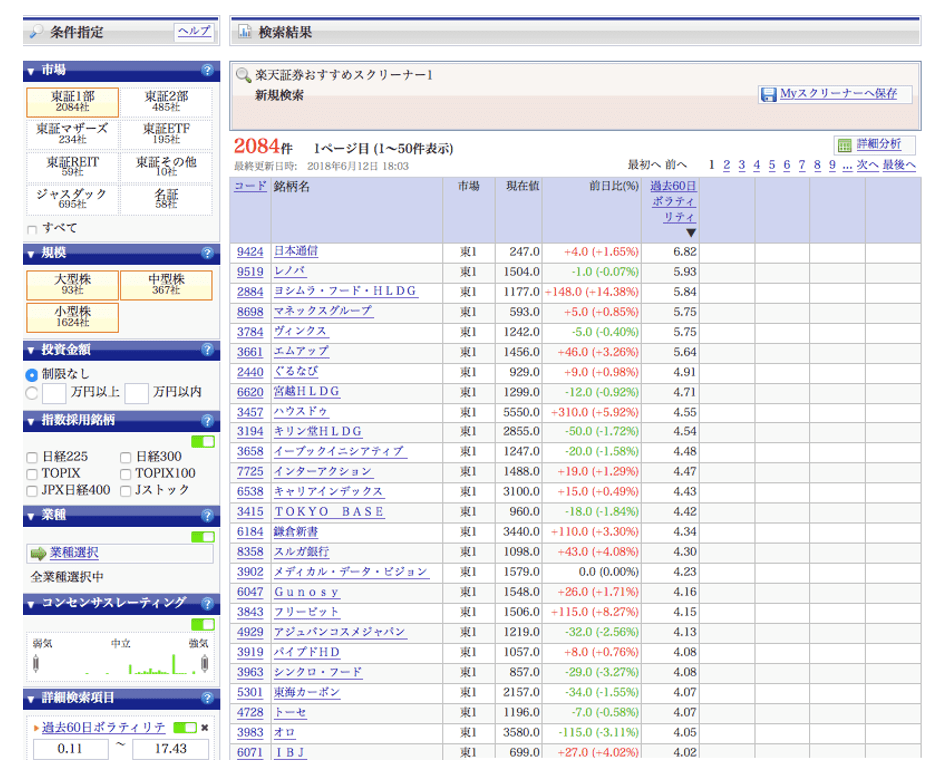Remove 過去60日ボラティリティ filter with the x icon

click(x=205, y=727)
